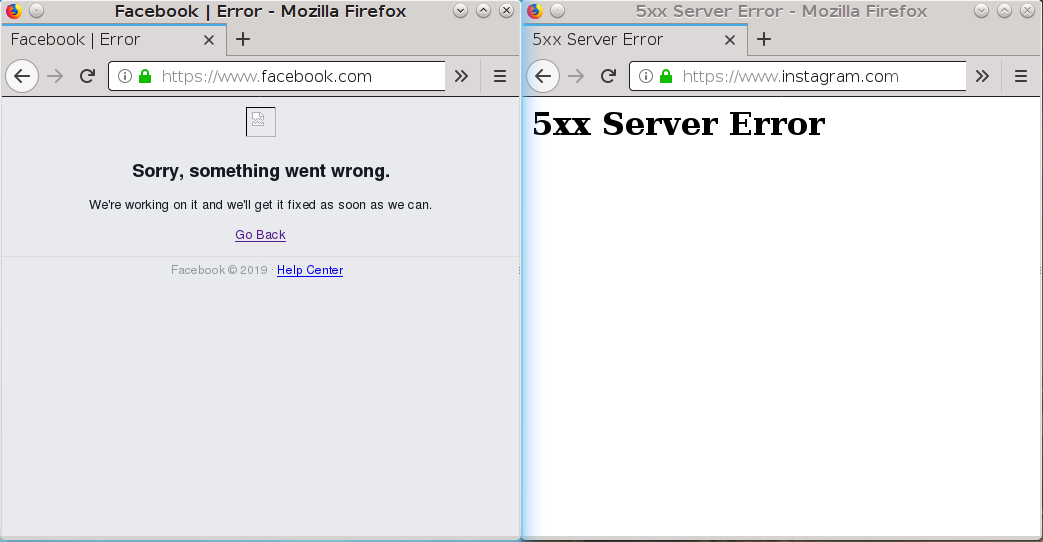Click the broken image icon on Facebook page

pos(261,122)
